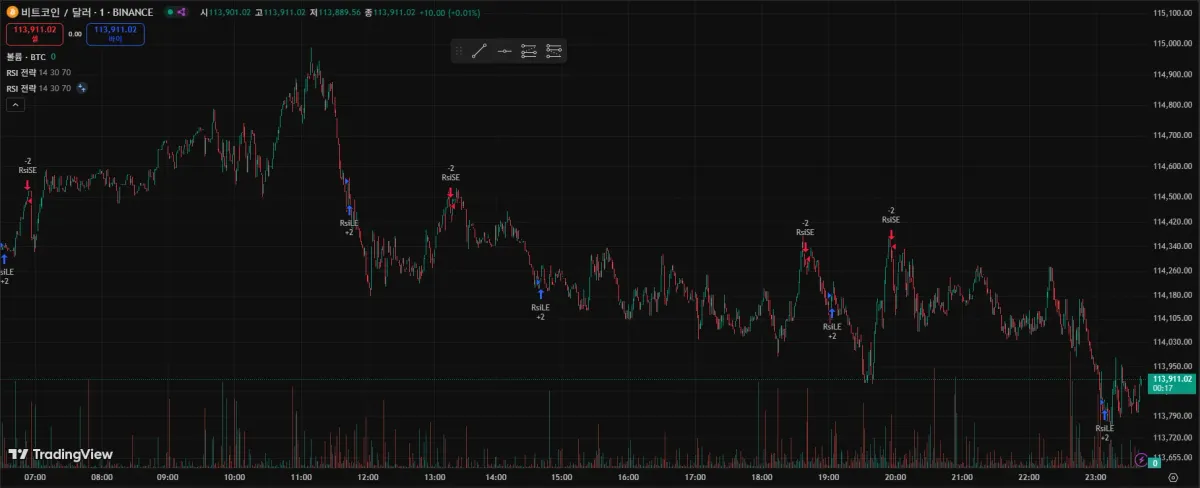This screenshot has height=488, width=1200.
Task: Click the RsiSE -2 marker near 18:40
Action: click(805, 234)
